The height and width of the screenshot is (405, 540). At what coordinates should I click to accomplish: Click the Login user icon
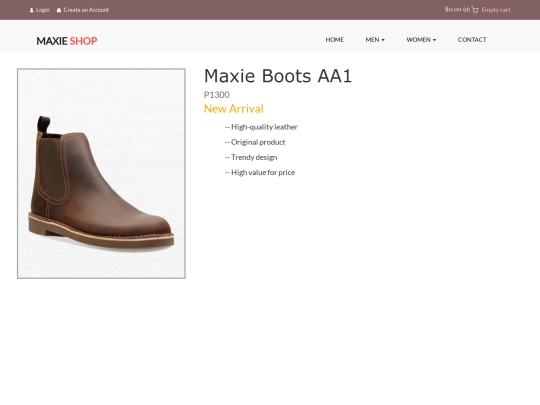click(x=32, y=10)
